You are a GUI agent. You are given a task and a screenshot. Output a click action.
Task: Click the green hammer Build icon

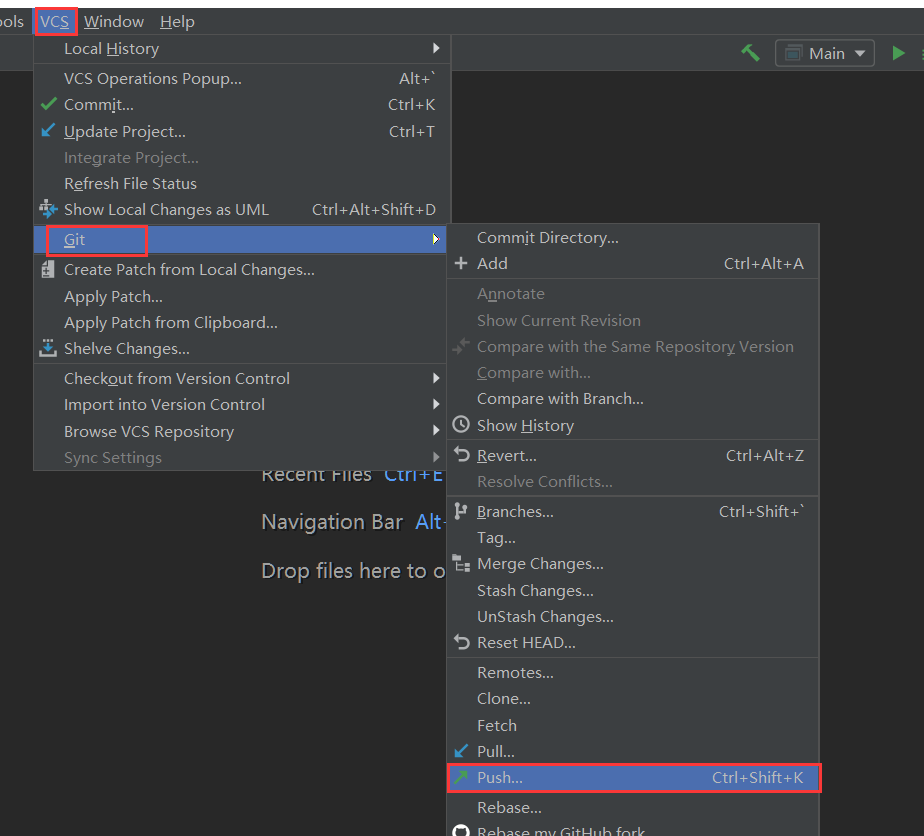tap(750, 53)
